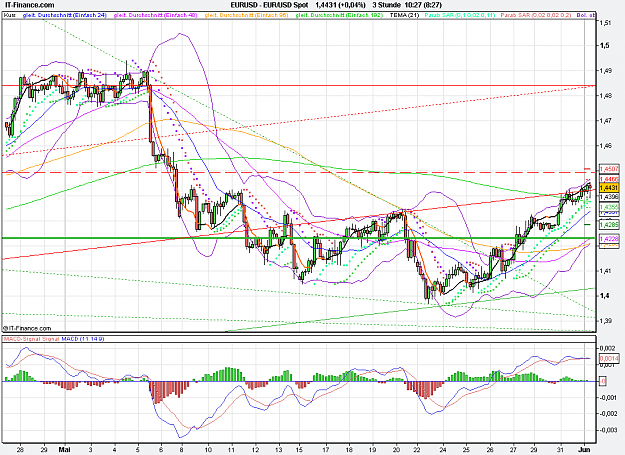The height and width of the screenshot is (455, 625).
Task: Click the 'MACD-Signal' label in the lower panel
Action: (x=22, y=339)
